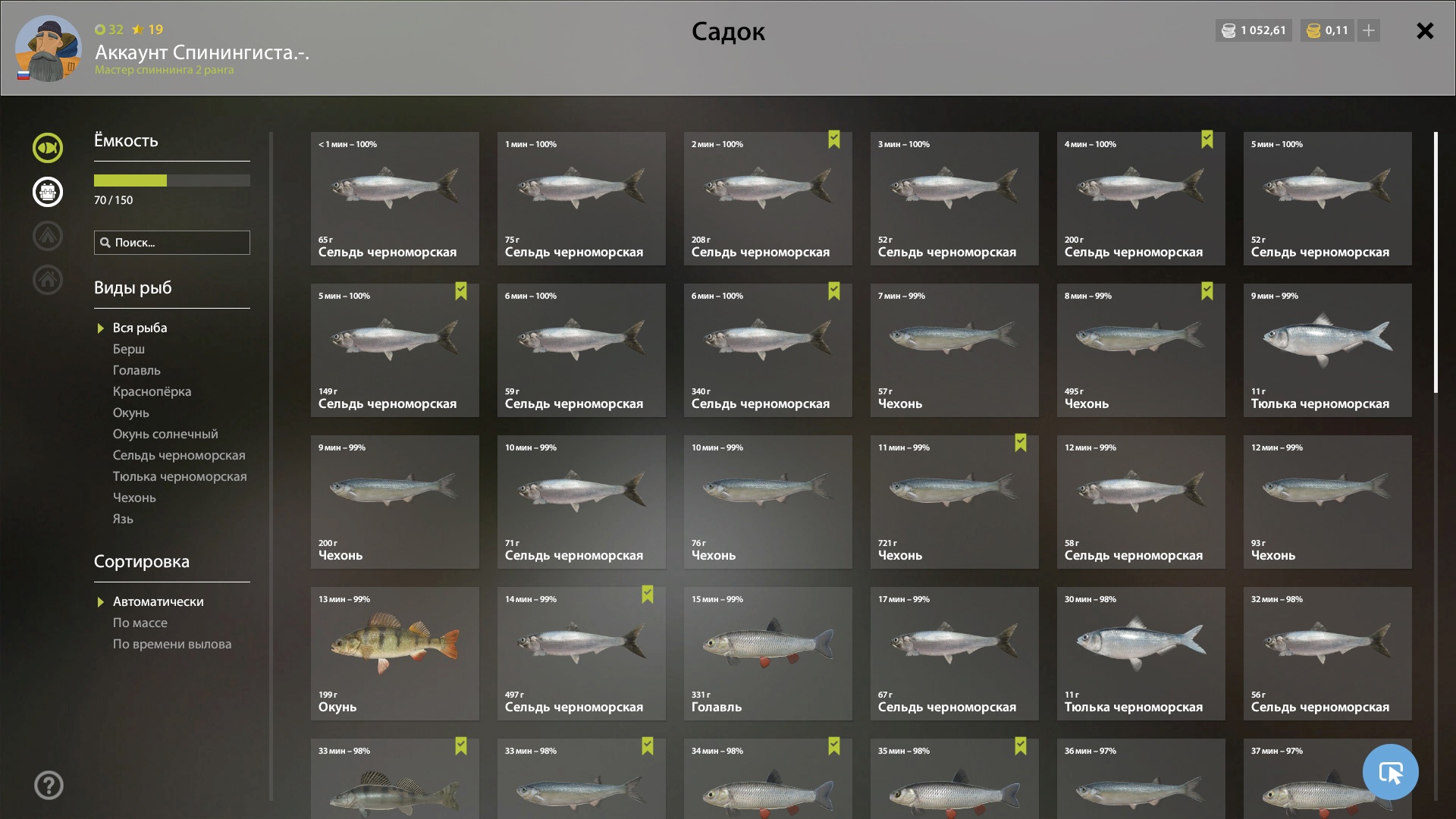Toggle bookmark on 721 g Чехонь
Screen dimensions: 1456x819
click(1020, 443)
